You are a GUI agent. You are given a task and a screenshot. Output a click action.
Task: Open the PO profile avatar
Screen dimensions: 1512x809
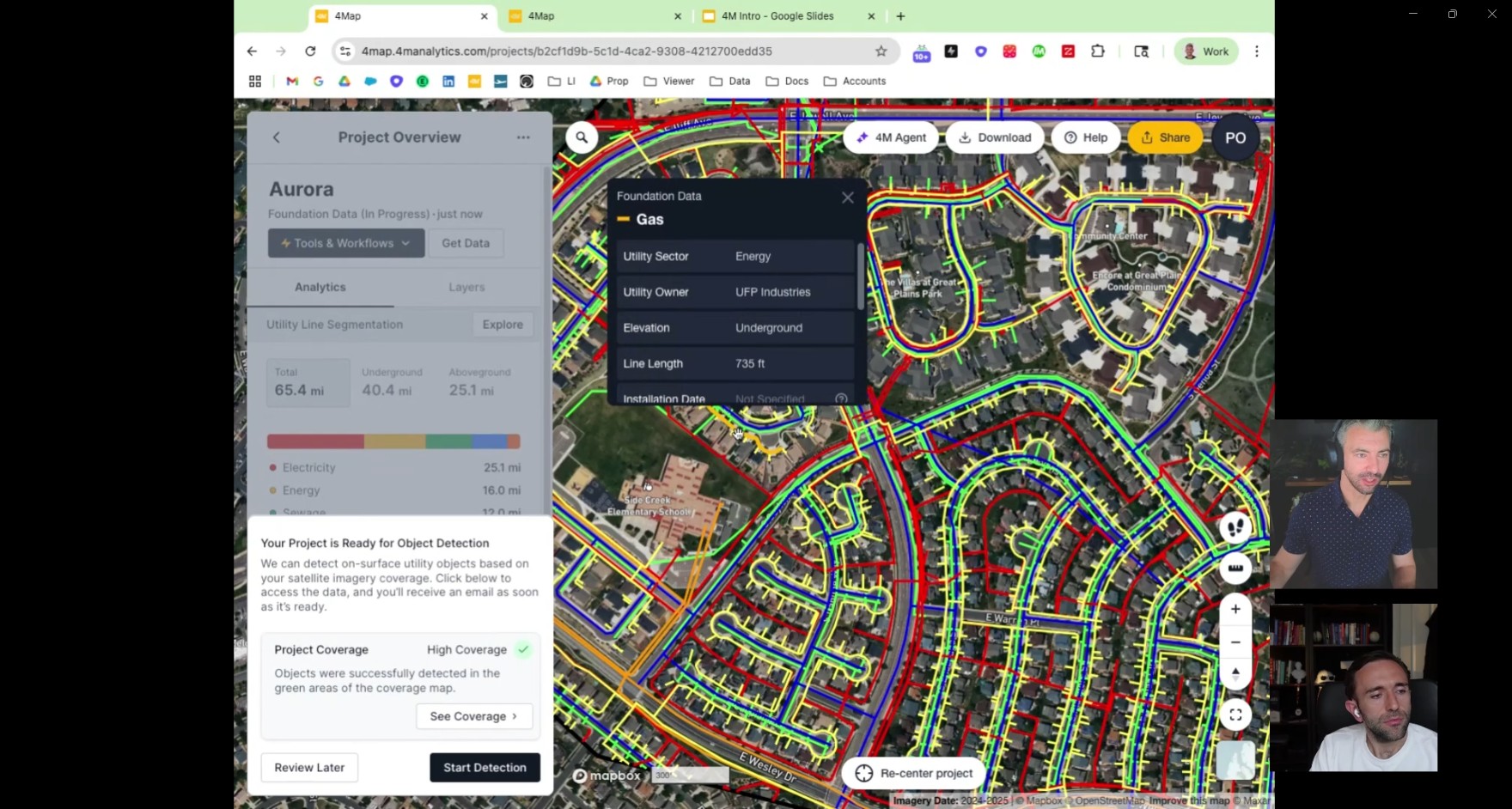(1235, 137)
